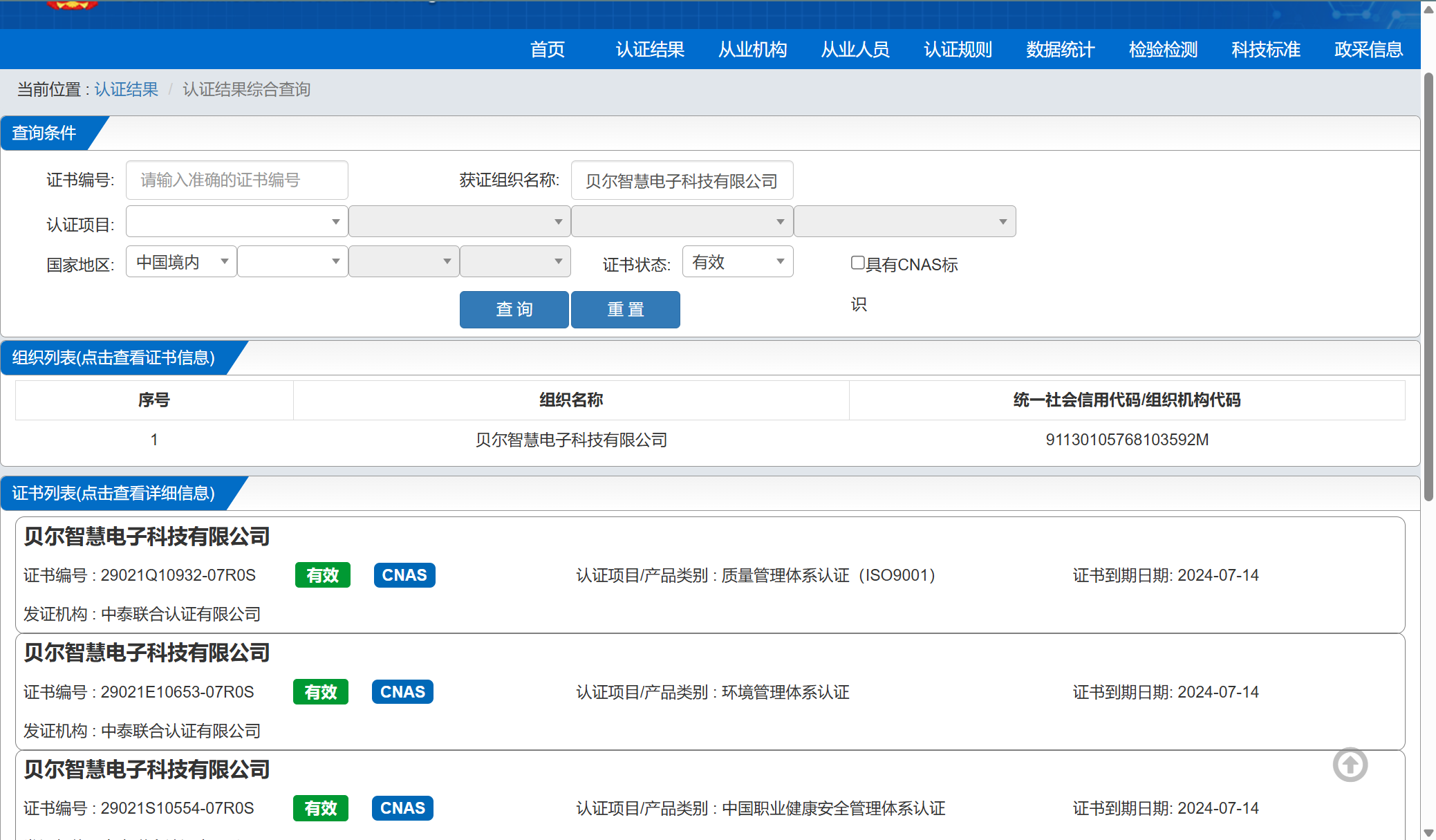Click the scrollbar down arrow
Screen dimensions: 1436x840
pyautogui.click(x=1428, y=832)
